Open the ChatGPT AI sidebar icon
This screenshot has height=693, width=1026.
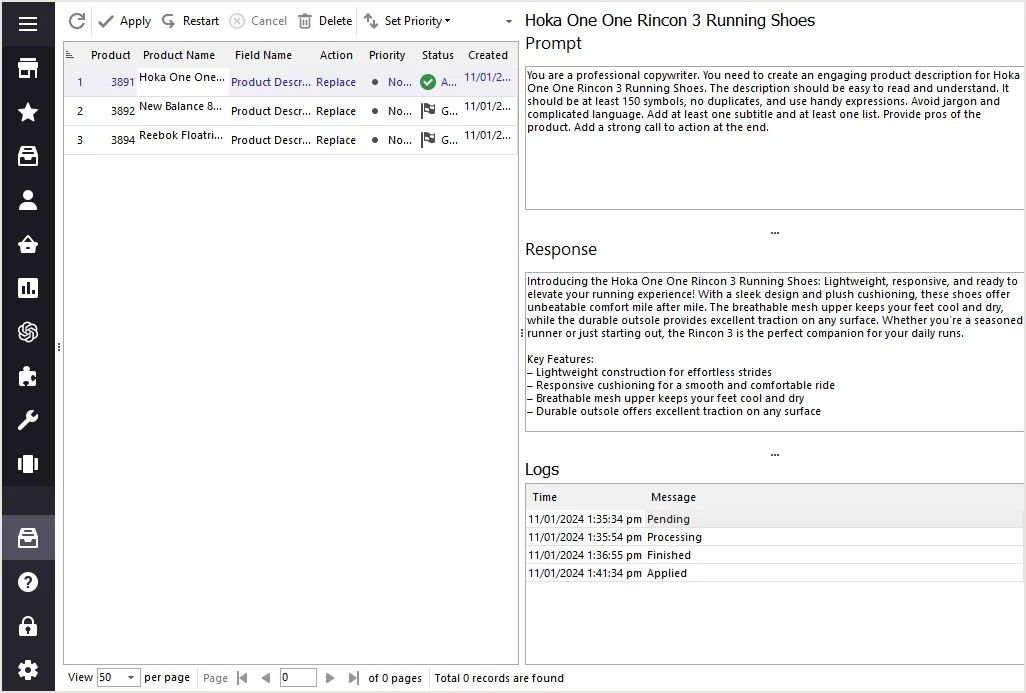tap(28, 332)
